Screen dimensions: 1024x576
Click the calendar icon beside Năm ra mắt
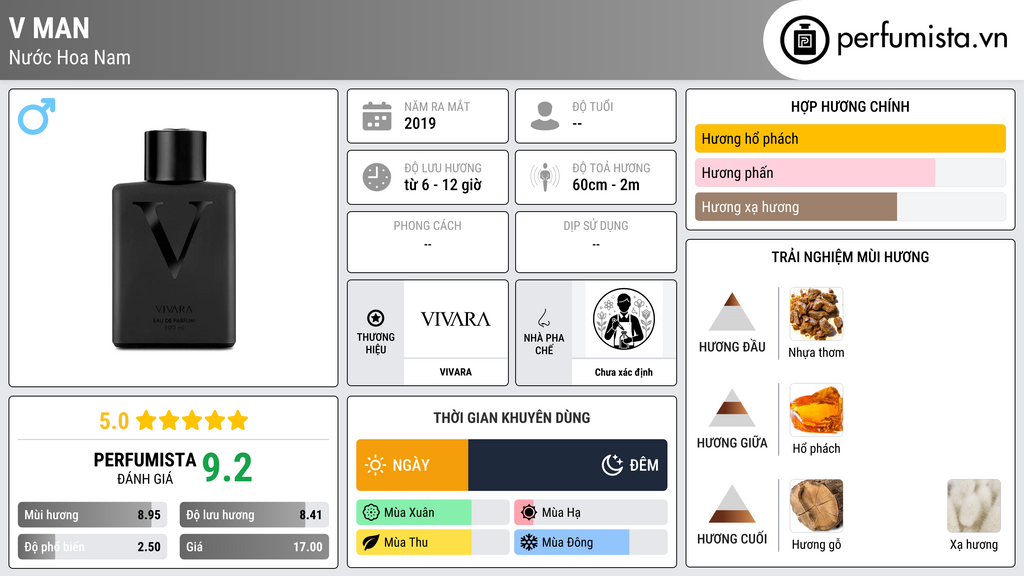[x=377, y=116]
